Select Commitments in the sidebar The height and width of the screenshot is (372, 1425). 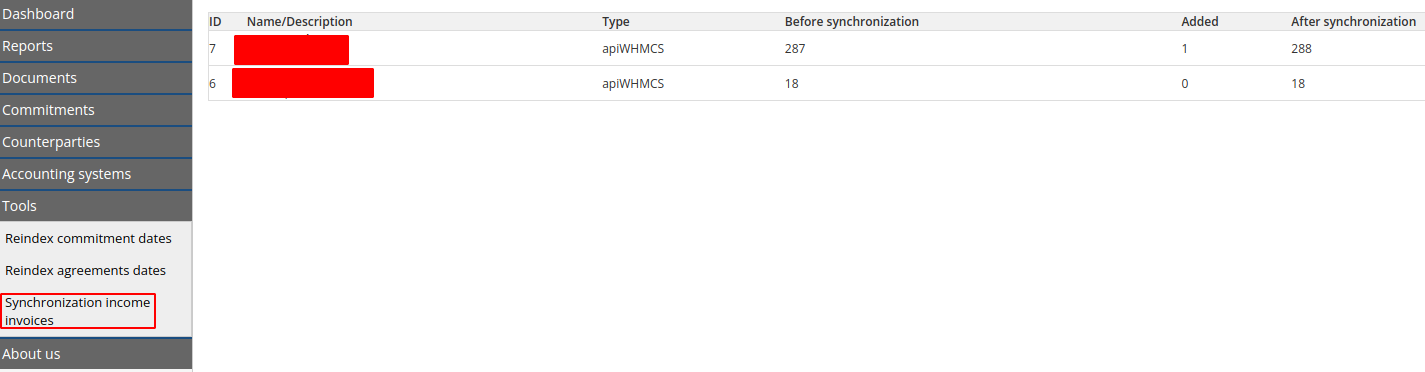click(x=96, y=110)
